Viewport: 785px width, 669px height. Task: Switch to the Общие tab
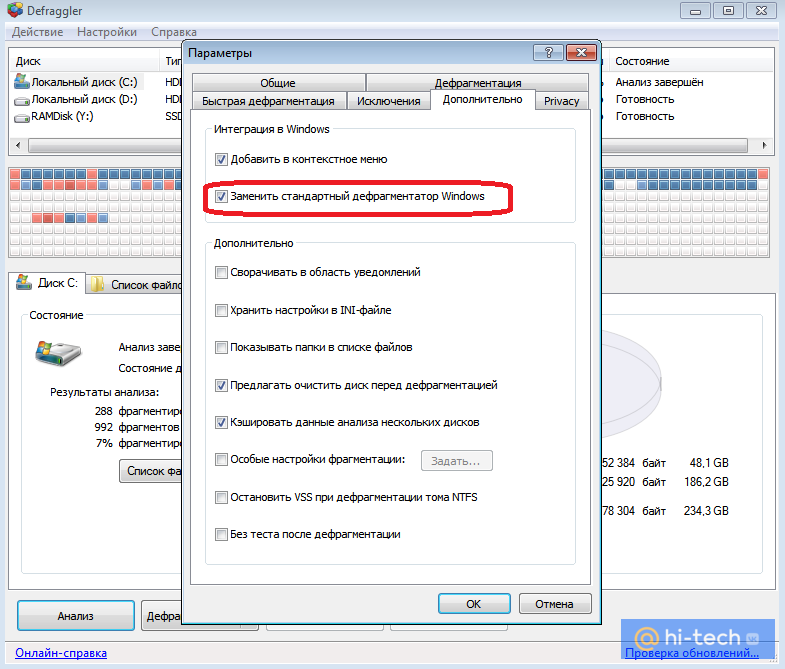[278, 83]
